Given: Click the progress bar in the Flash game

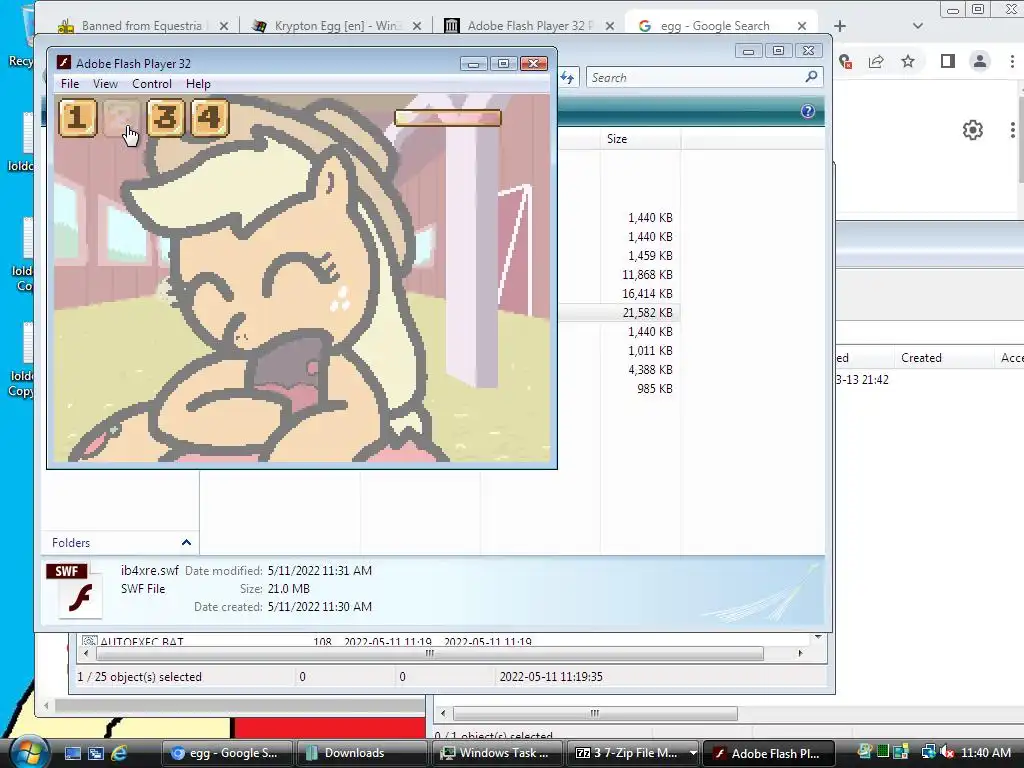Looking at the screenshot, I should pos(448,118).
